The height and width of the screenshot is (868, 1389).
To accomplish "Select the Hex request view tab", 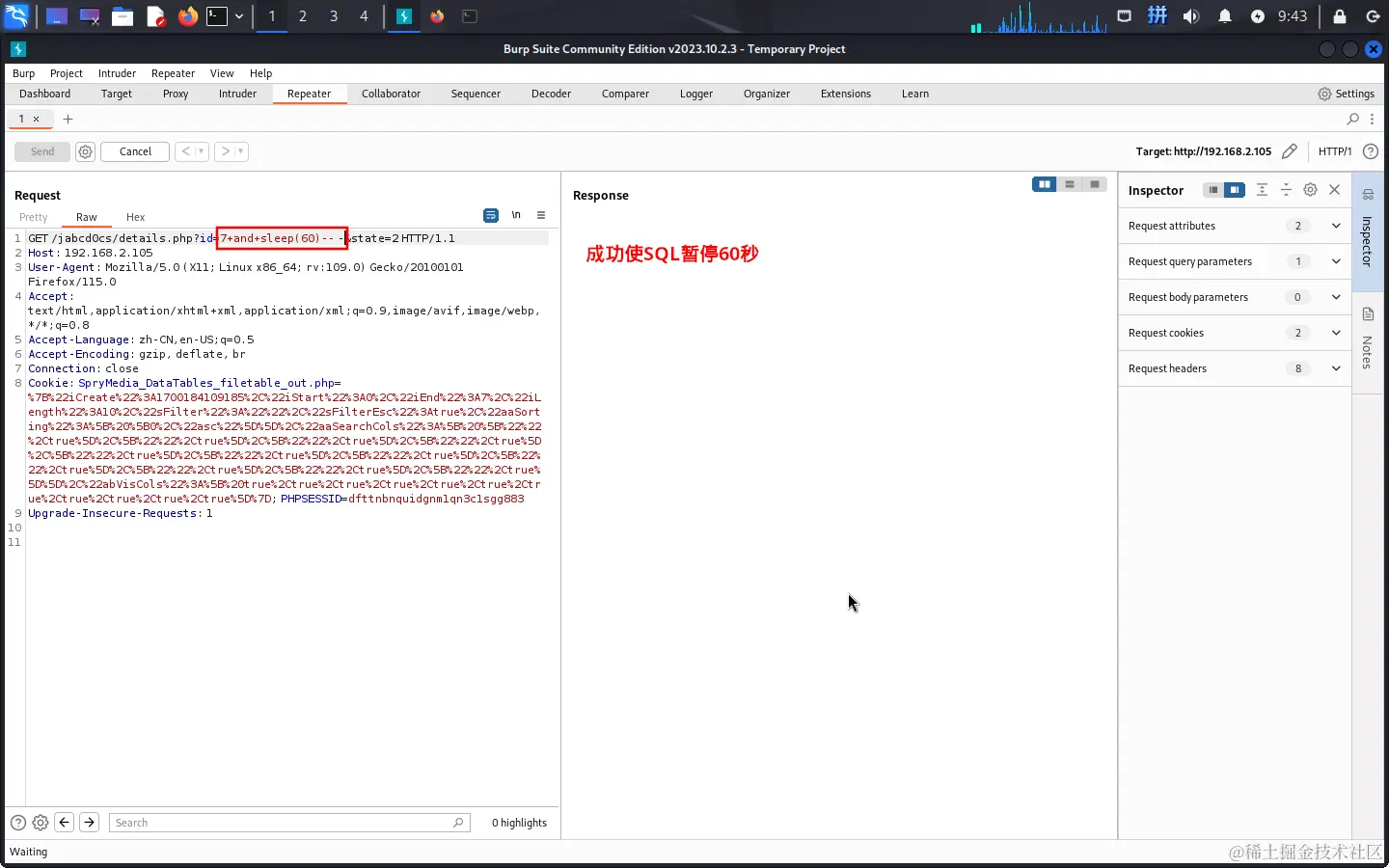I will (x=135, y=217).
